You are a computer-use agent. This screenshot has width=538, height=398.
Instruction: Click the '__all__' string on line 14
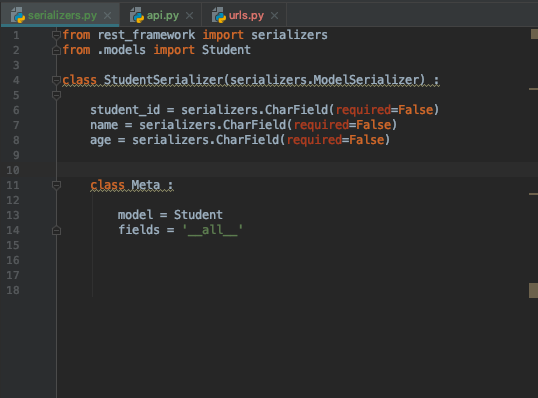tap(212, 230)
